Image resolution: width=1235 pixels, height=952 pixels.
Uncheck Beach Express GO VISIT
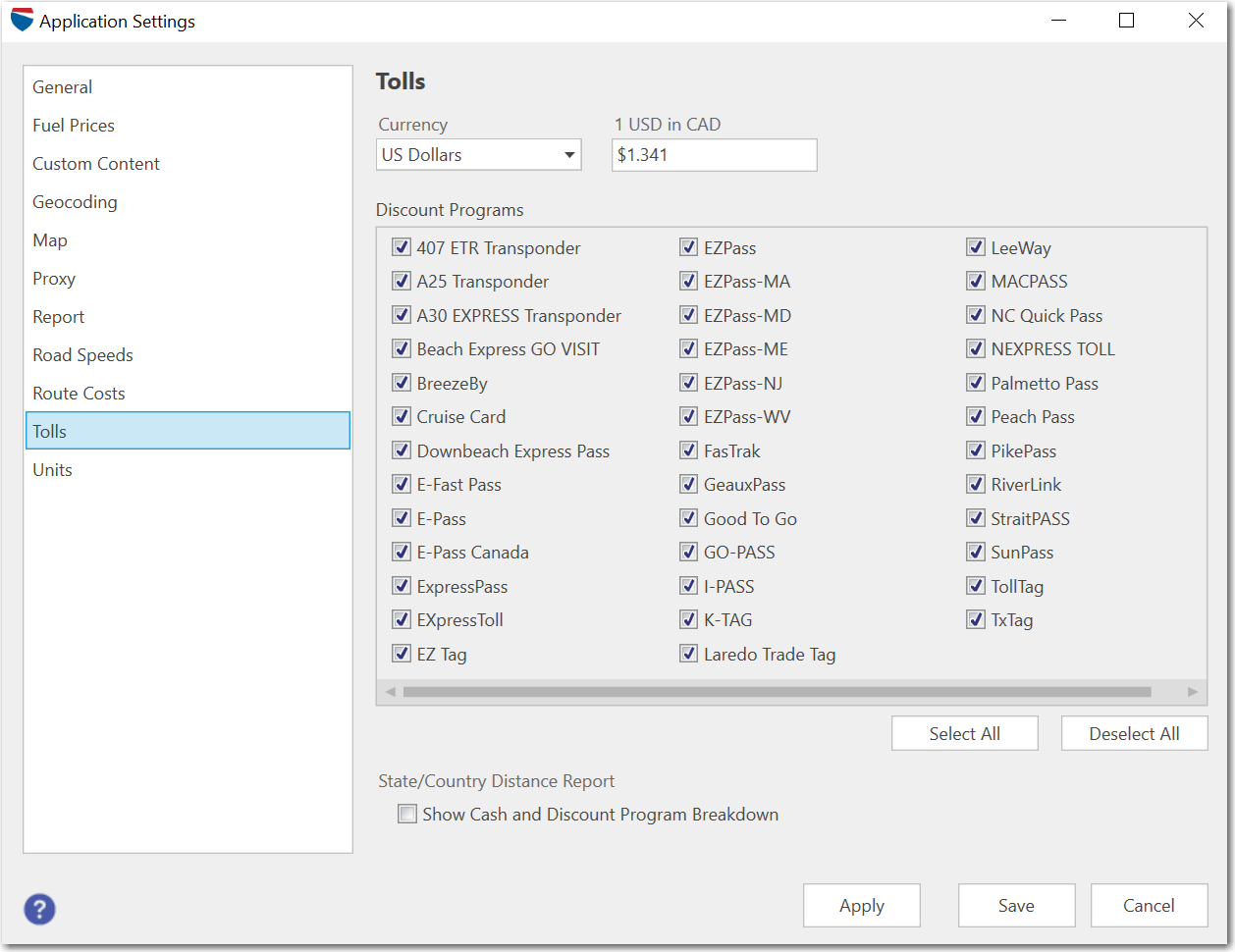(402, 349)
